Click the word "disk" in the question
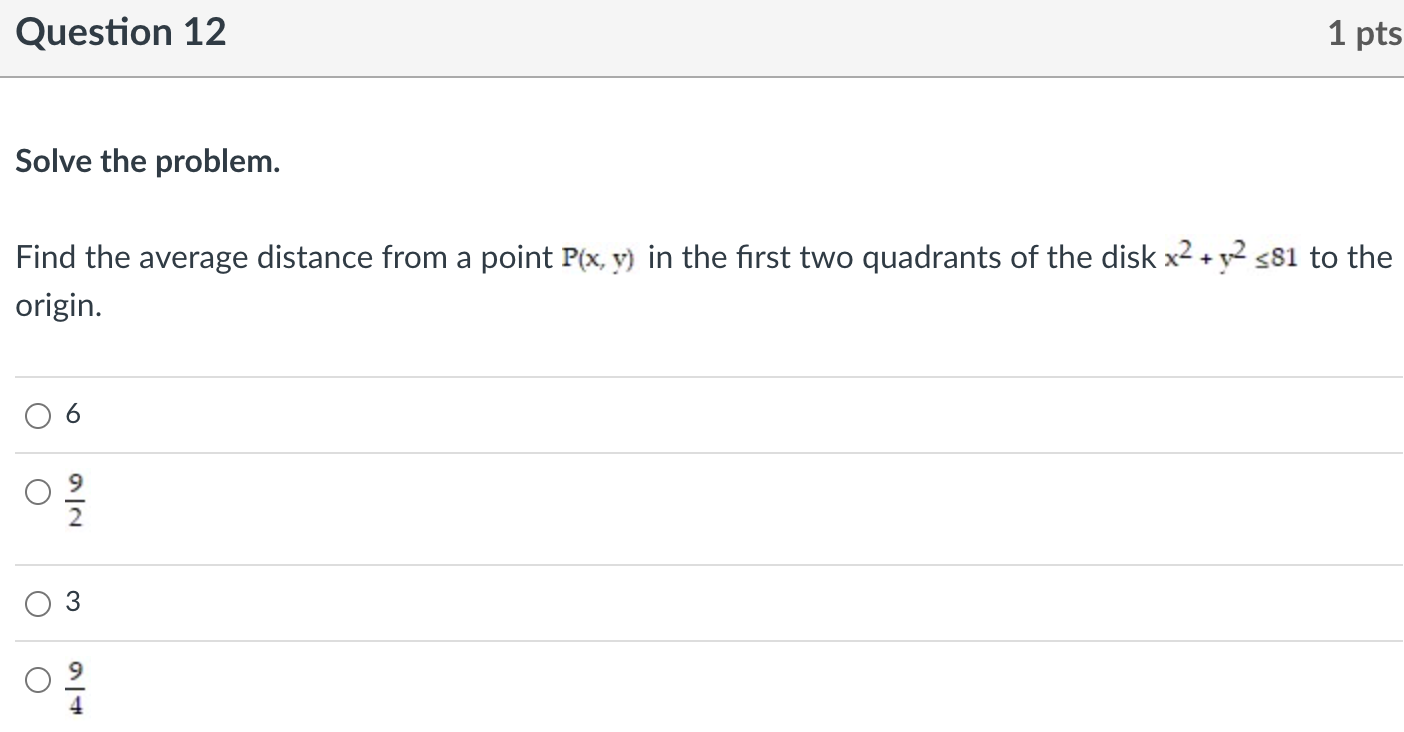 click(1128, 258)
